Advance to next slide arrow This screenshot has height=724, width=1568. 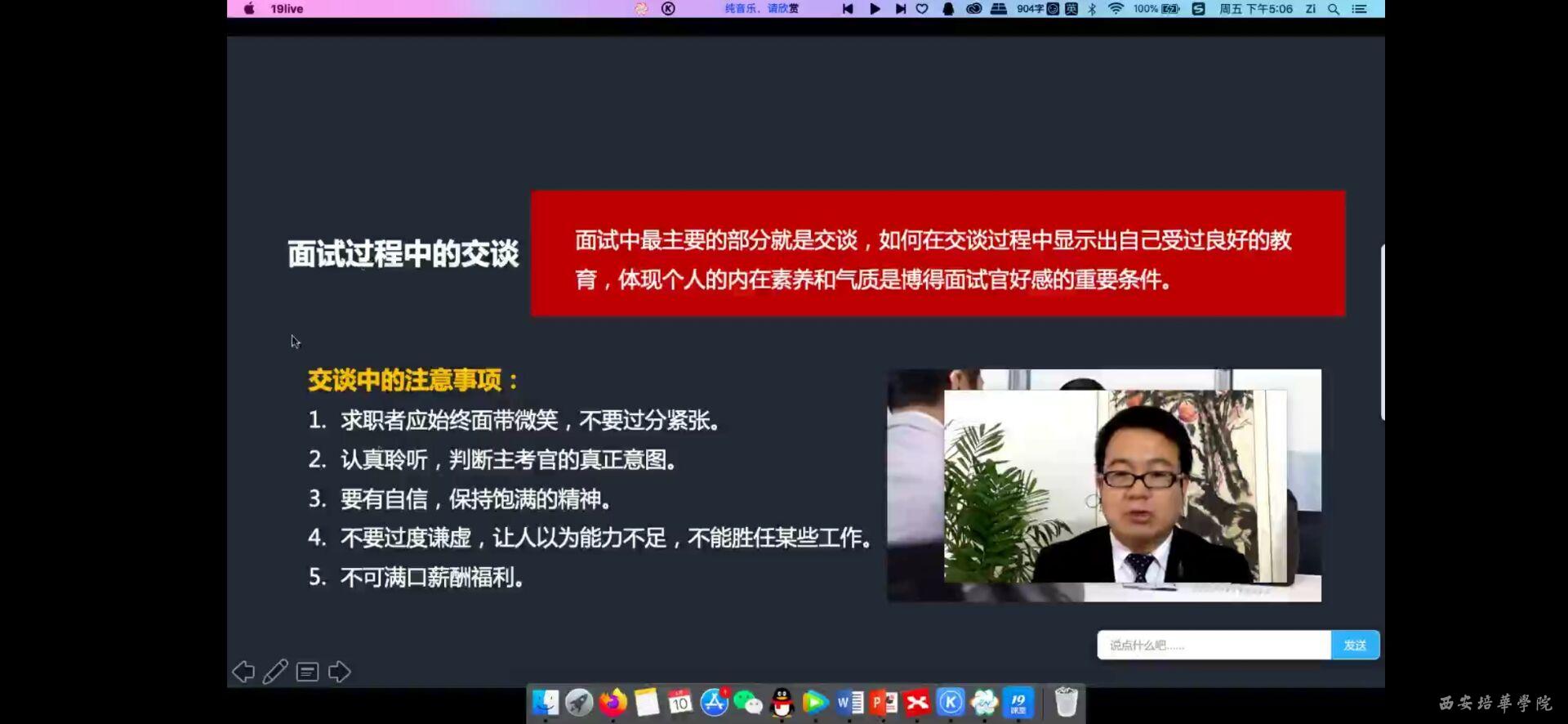[x=340, y=672]
